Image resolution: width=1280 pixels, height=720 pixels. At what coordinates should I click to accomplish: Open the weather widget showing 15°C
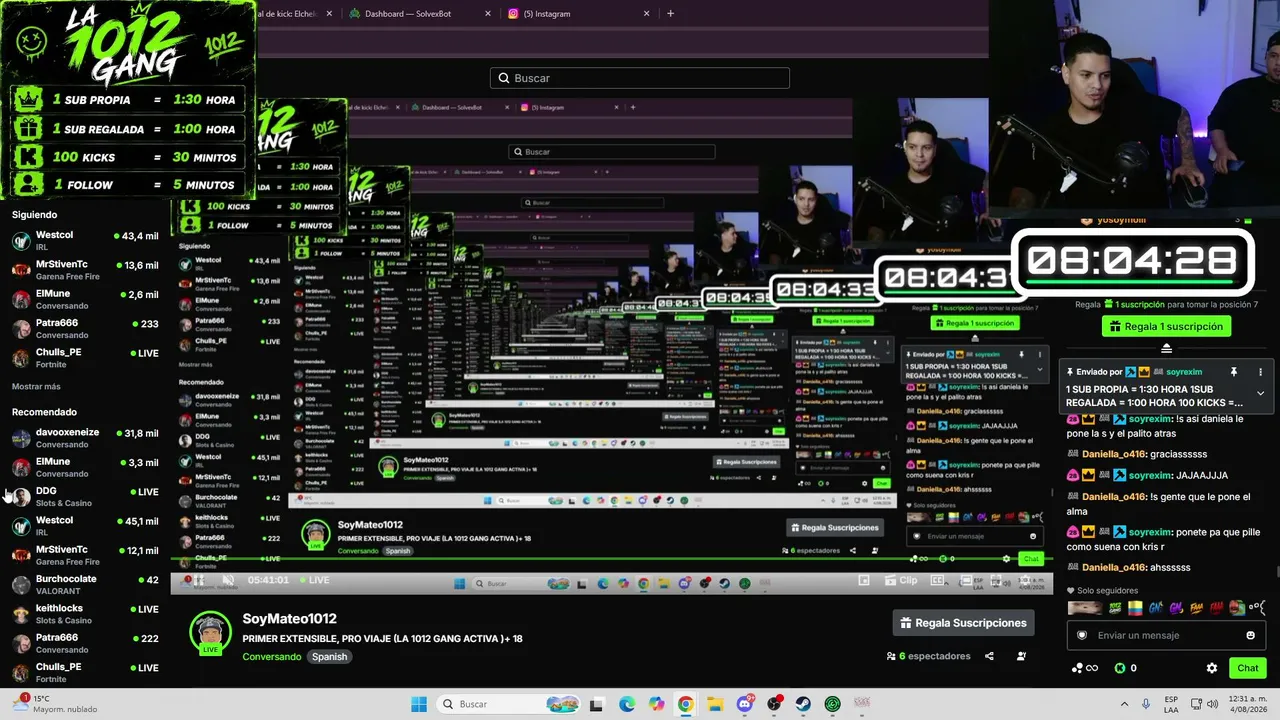(x=55, y=704)
